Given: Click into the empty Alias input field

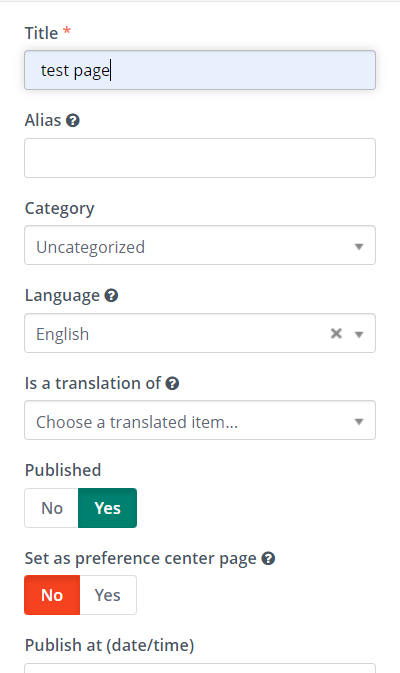Looking at the screenshot, I should tap(200, 158).
